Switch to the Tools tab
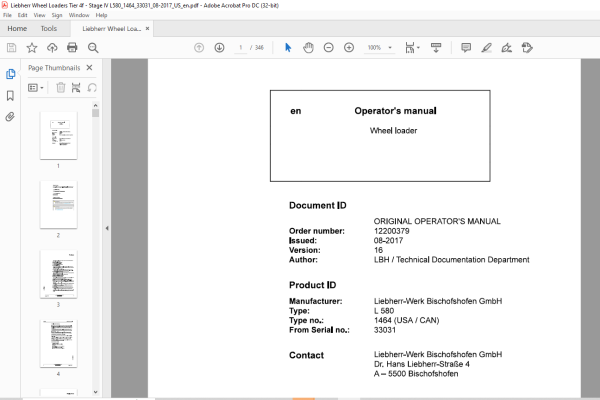The image size is (600, 400). pyautogui.click(x=49, y=29)
